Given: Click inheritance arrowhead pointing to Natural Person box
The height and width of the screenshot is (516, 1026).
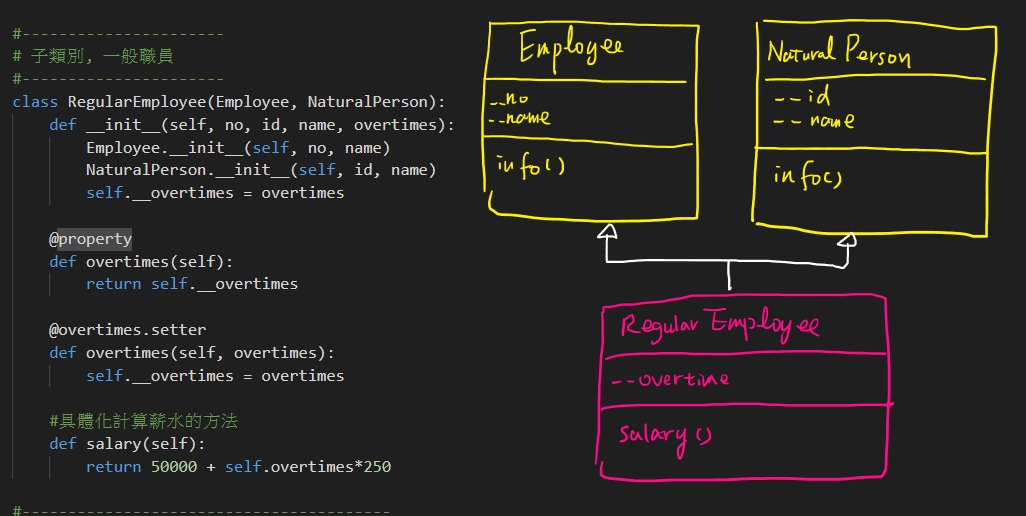Looking at the screenshot, I should point(847,240).
